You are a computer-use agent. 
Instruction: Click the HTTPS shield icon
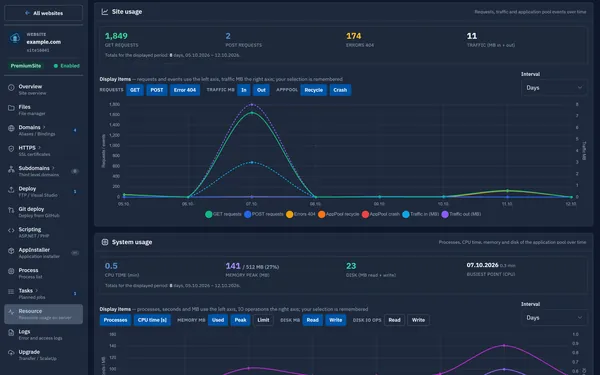point(11,149)
